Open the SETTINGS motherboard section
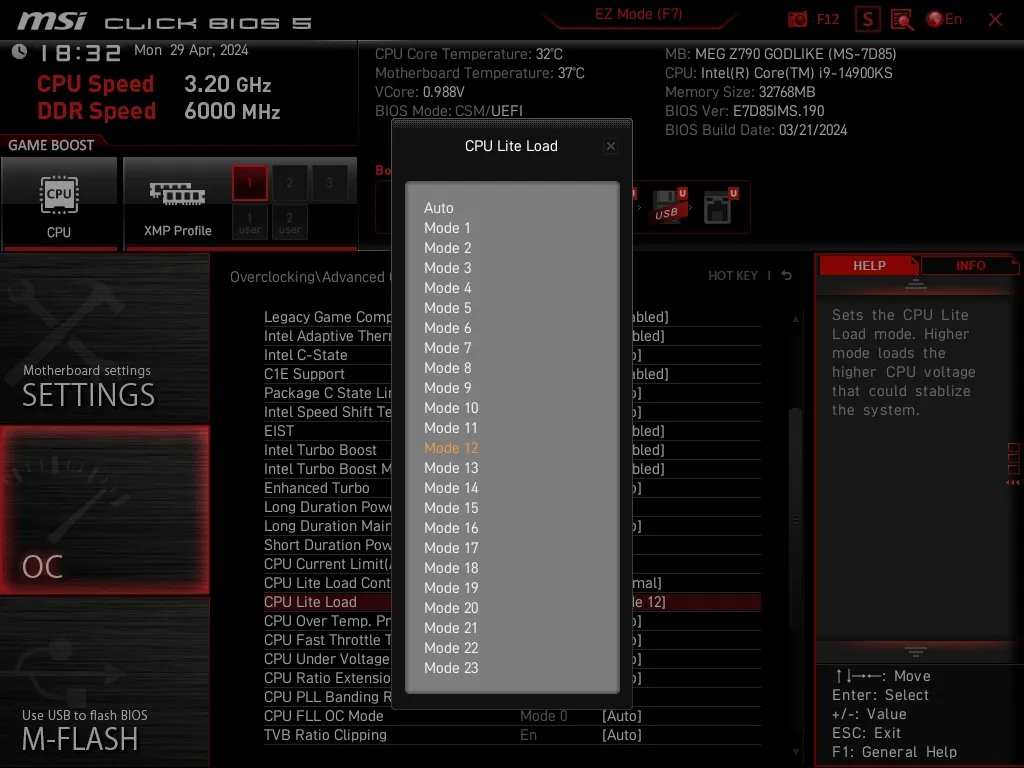This screenshot has width=1024, height=768. click(104, 340)
